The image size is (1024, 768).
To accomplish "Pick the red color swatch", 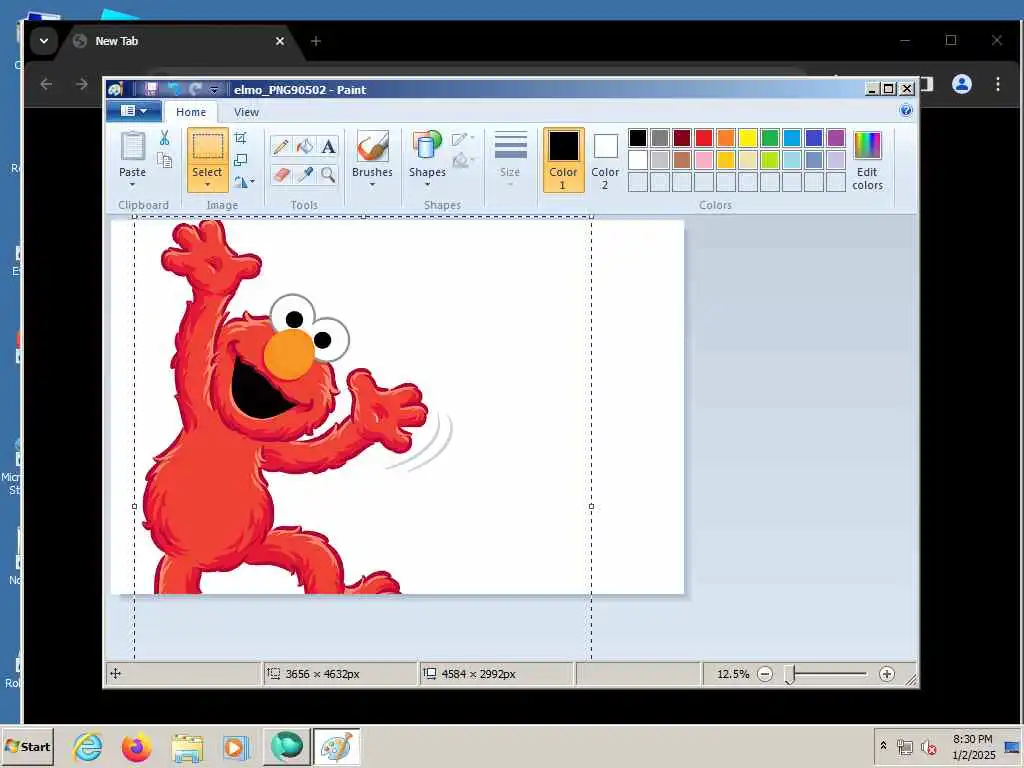I will pyautogui.click(x=704, y=138).
